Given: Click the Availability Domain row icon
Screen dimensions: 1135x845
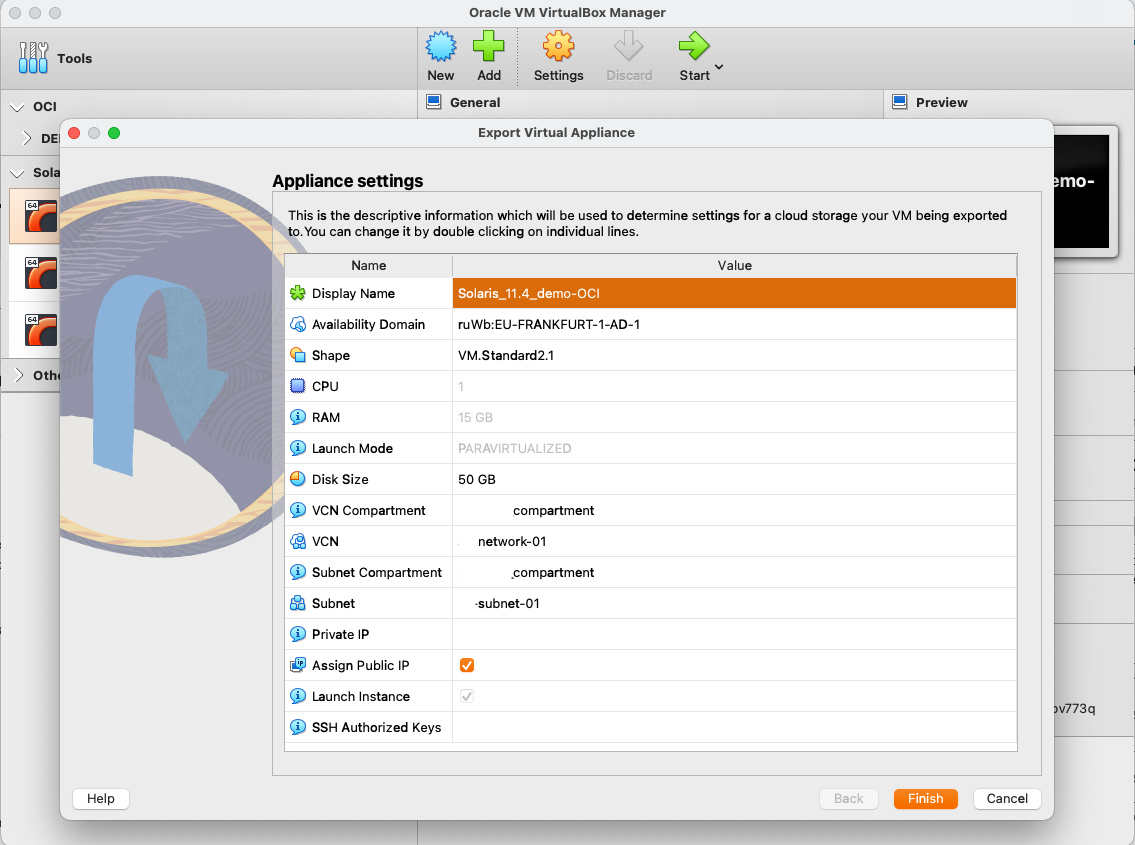Looking at the screenshot, I should tap(298, 324).
